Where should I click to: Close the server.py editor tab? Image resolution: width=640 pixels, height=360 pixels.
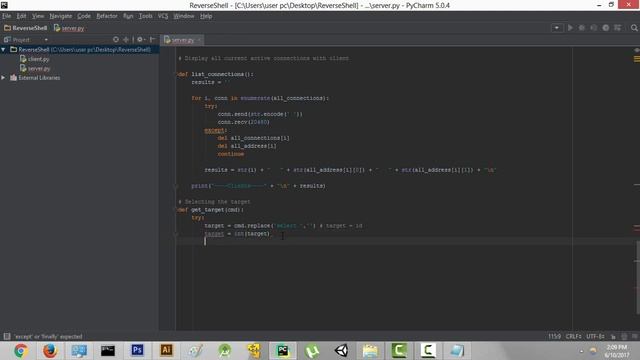[x=199, y=40]
